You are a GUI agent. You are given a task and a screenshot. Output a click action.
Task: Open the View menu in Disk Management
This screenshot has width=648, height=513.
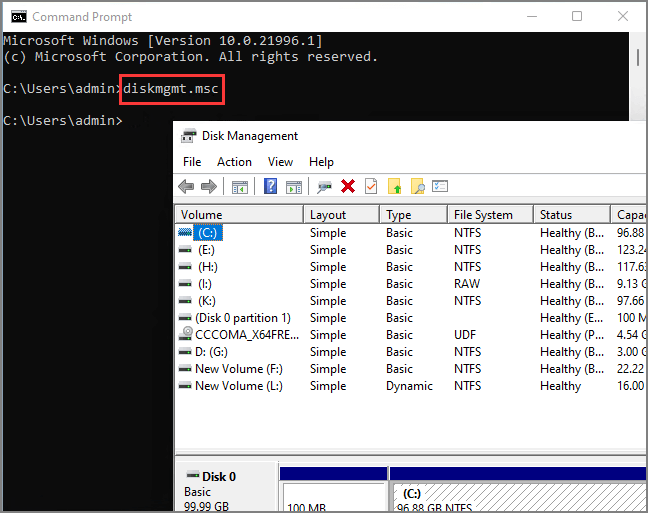[x=280, y=162]
